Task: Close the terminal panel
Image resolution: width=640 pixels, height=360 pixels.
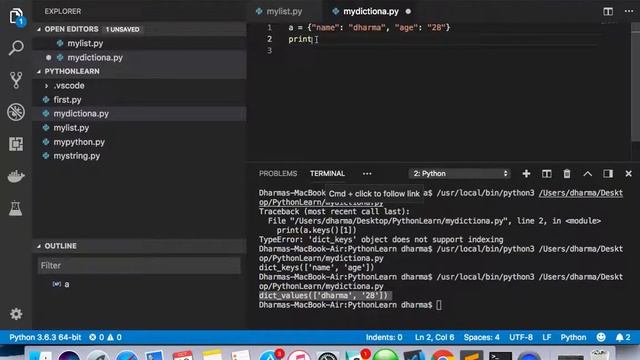Action: click(629, 173)
